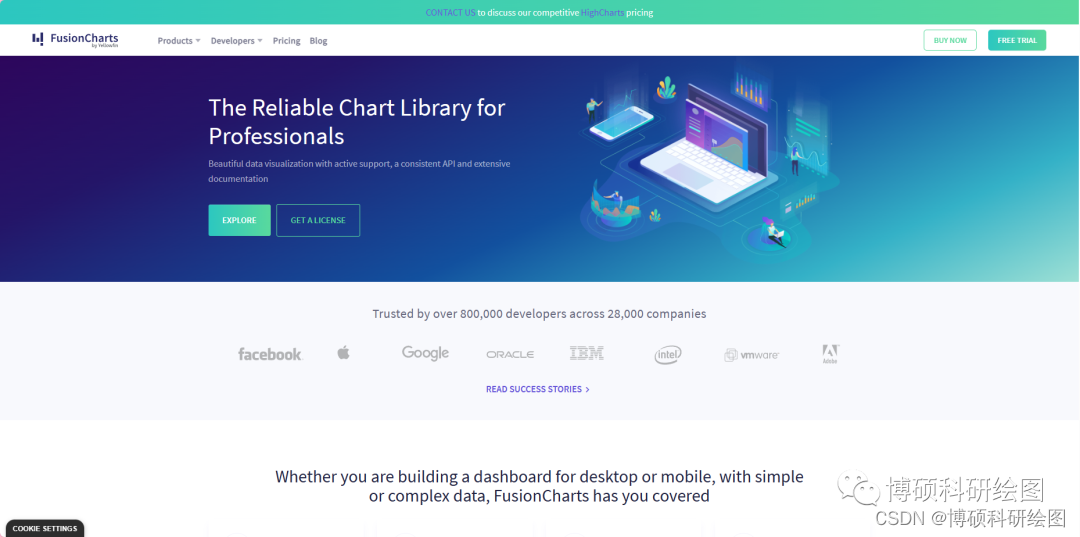Image resolution: width=1080 pixels, height=537 pixels.
Task: Open COOKIE SETTINGS
Action: tap(45, 529)
